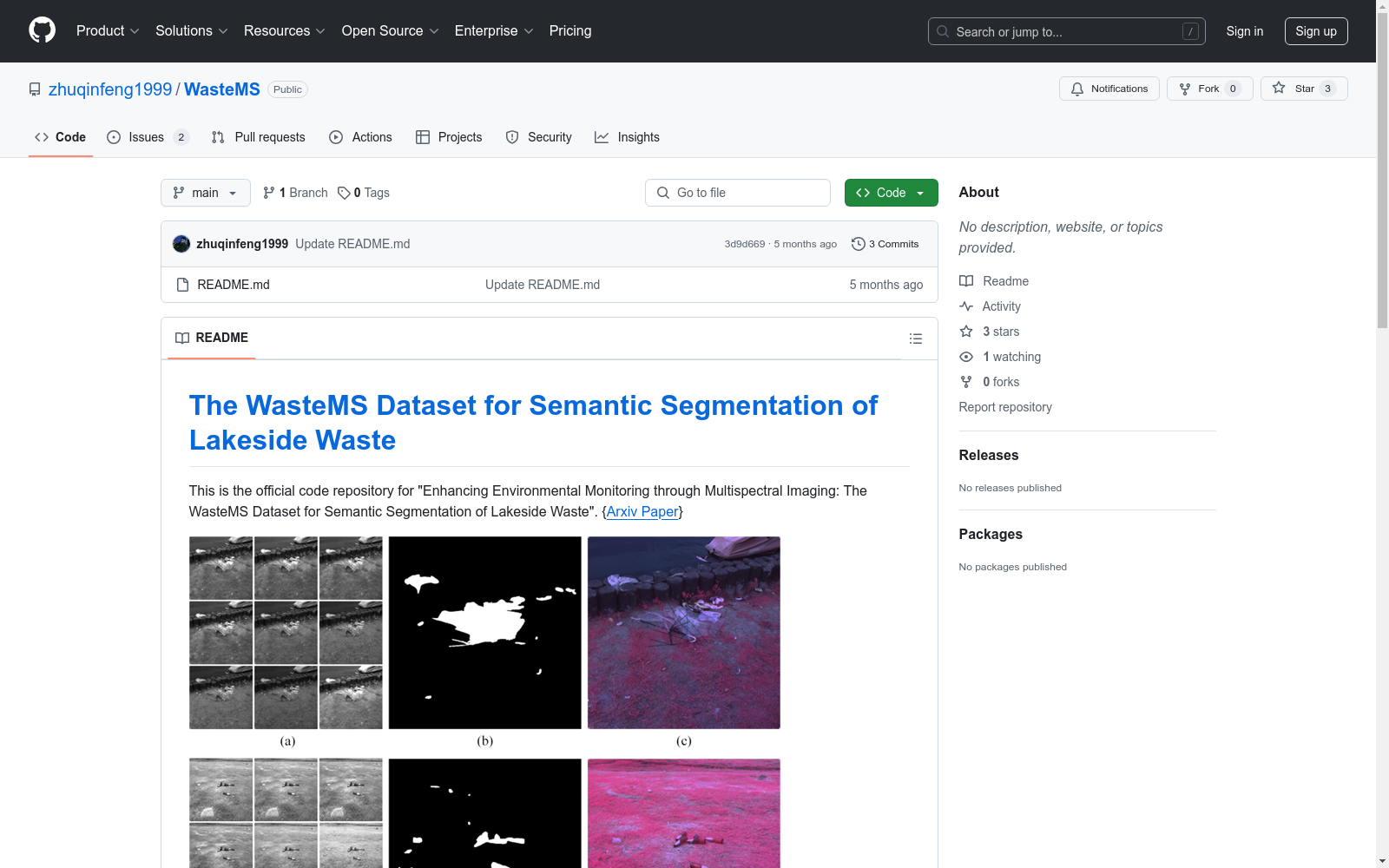Image resolution: width=1389 pixels, height=868 pixels.
Task: Click the Readme link in About
Action: coord(994,281)
